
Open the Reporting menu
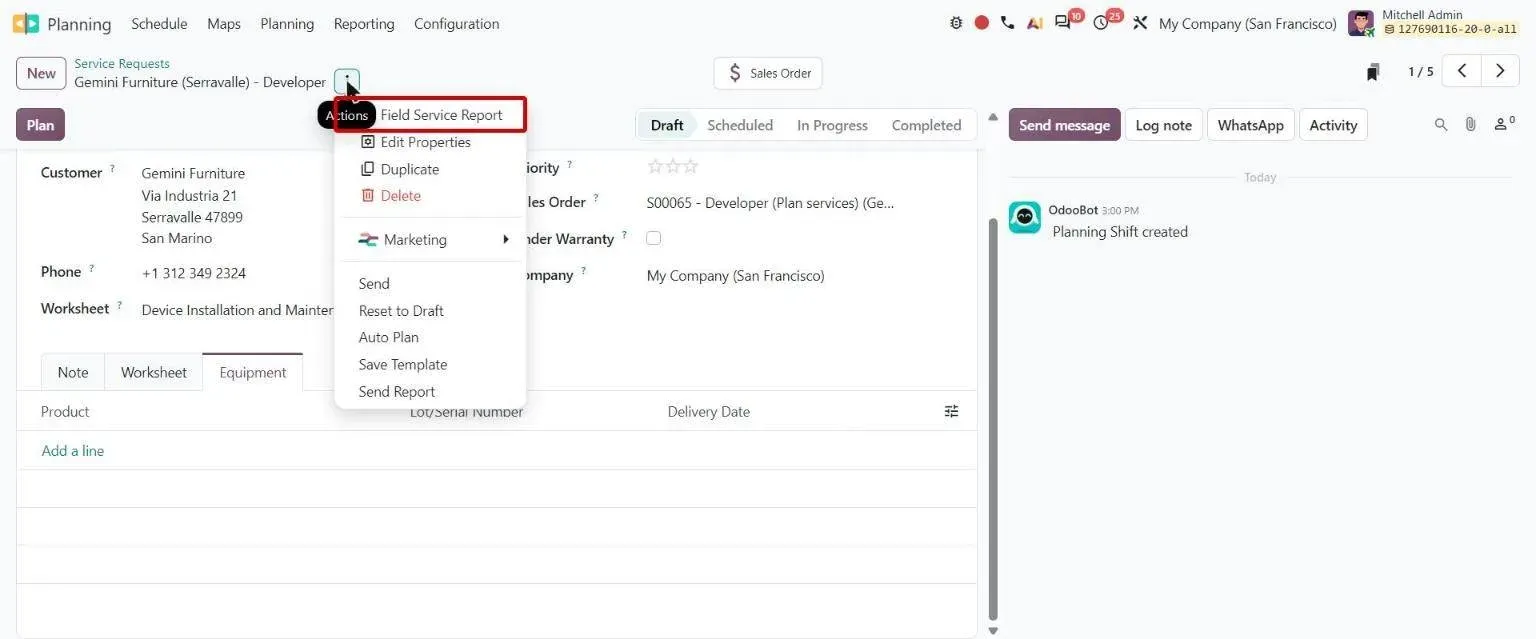click(364, 23)
